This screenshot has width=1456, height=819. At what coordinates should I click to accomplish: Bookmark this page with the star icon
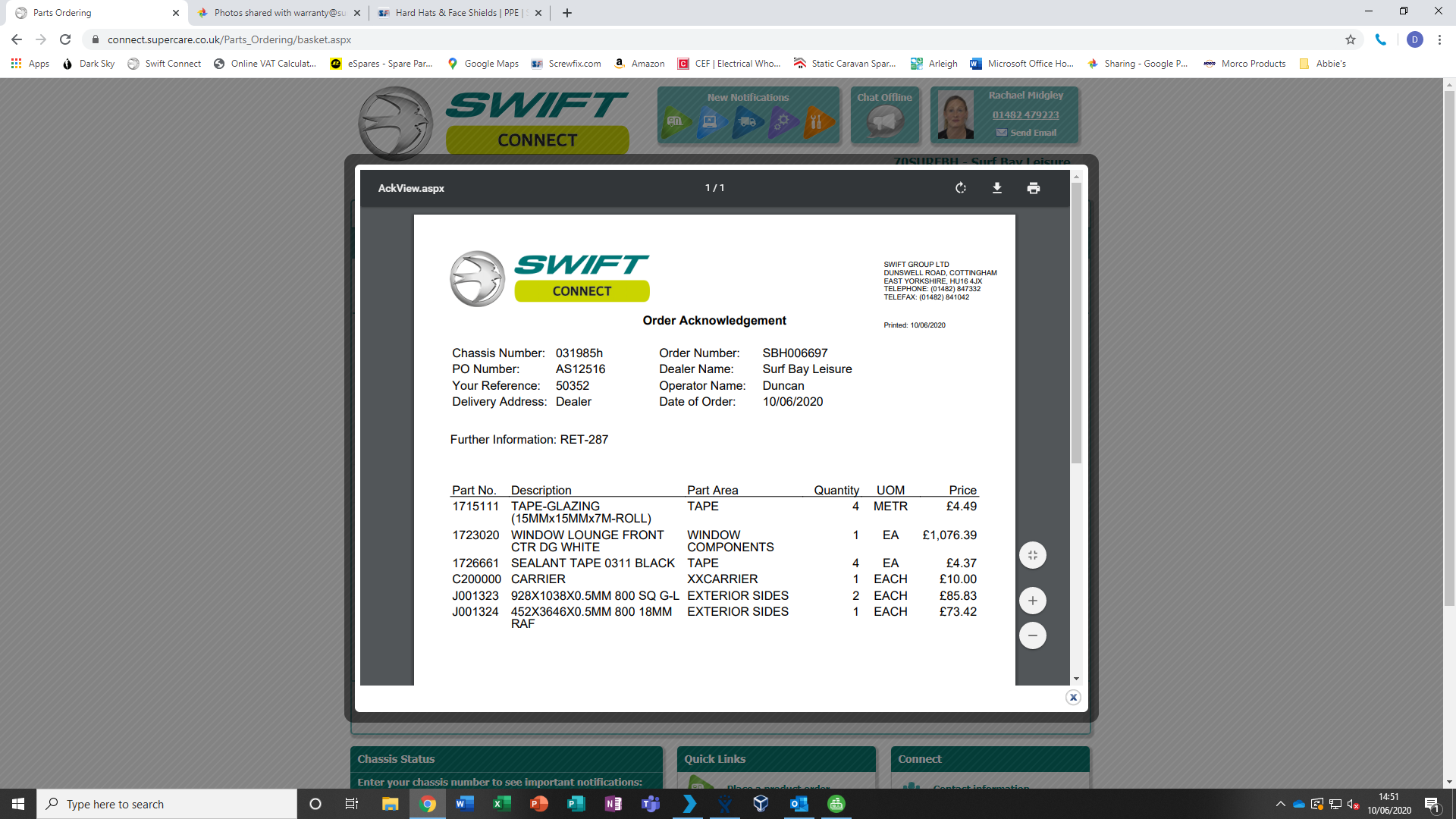point(1351,39)
